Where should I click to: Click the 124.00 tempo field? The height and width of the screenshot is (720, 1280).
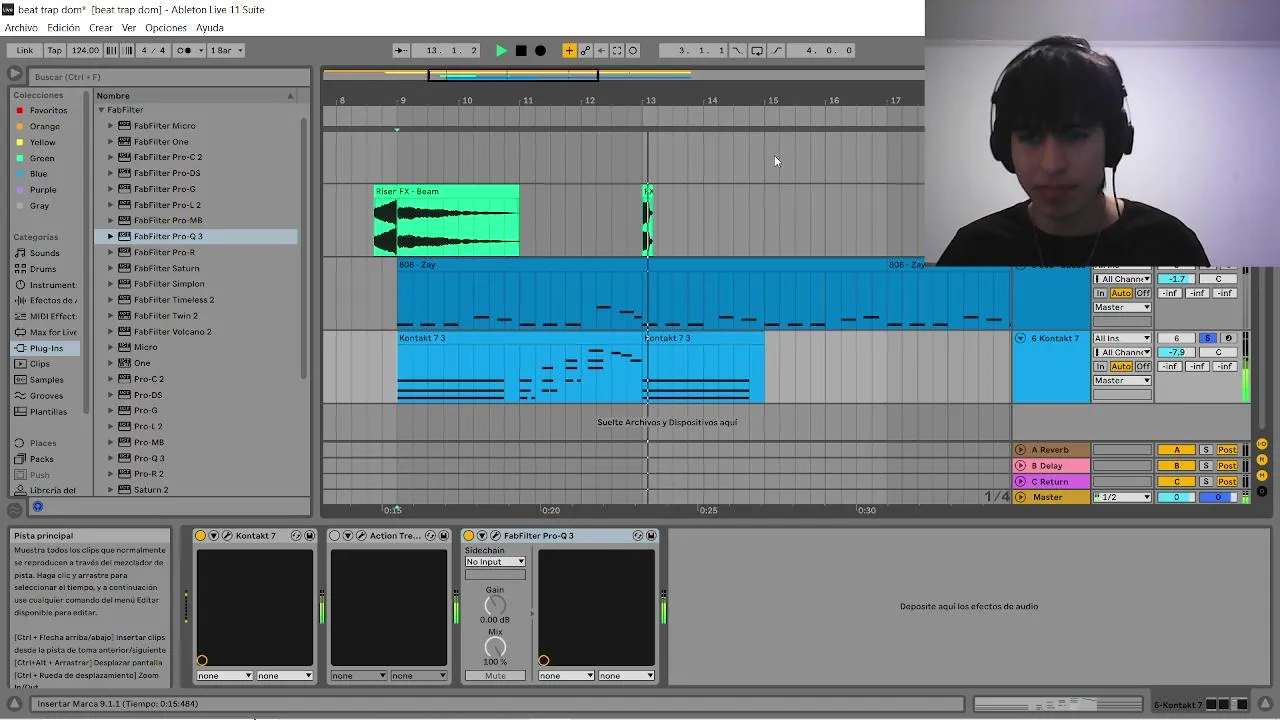click(x=85, y=50)
